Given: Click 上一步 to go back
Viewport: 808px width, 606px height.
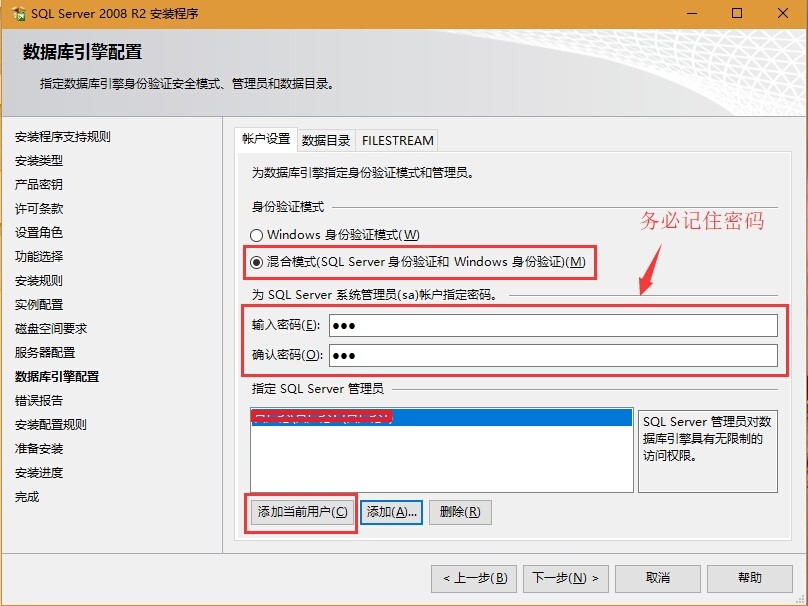Looking at the screenshot, I should tap(475, 578).
